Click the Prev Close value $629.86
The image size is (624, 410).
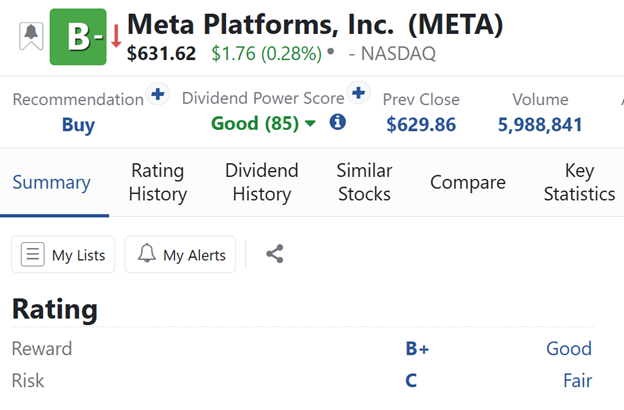coord(421,125)
